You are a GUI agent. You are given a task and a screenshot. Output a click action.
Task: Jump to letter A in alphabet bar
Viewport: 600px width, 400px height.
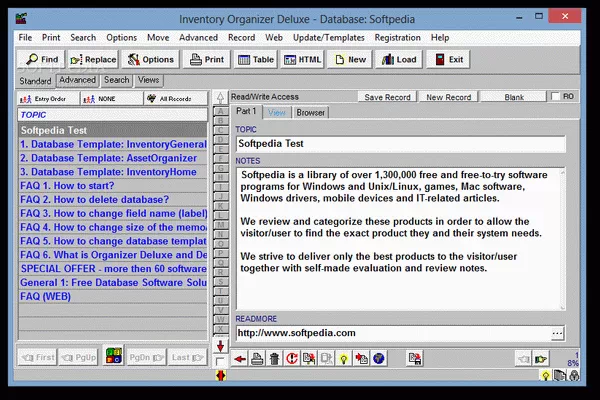pyautogui.click(x=220, y=111)
